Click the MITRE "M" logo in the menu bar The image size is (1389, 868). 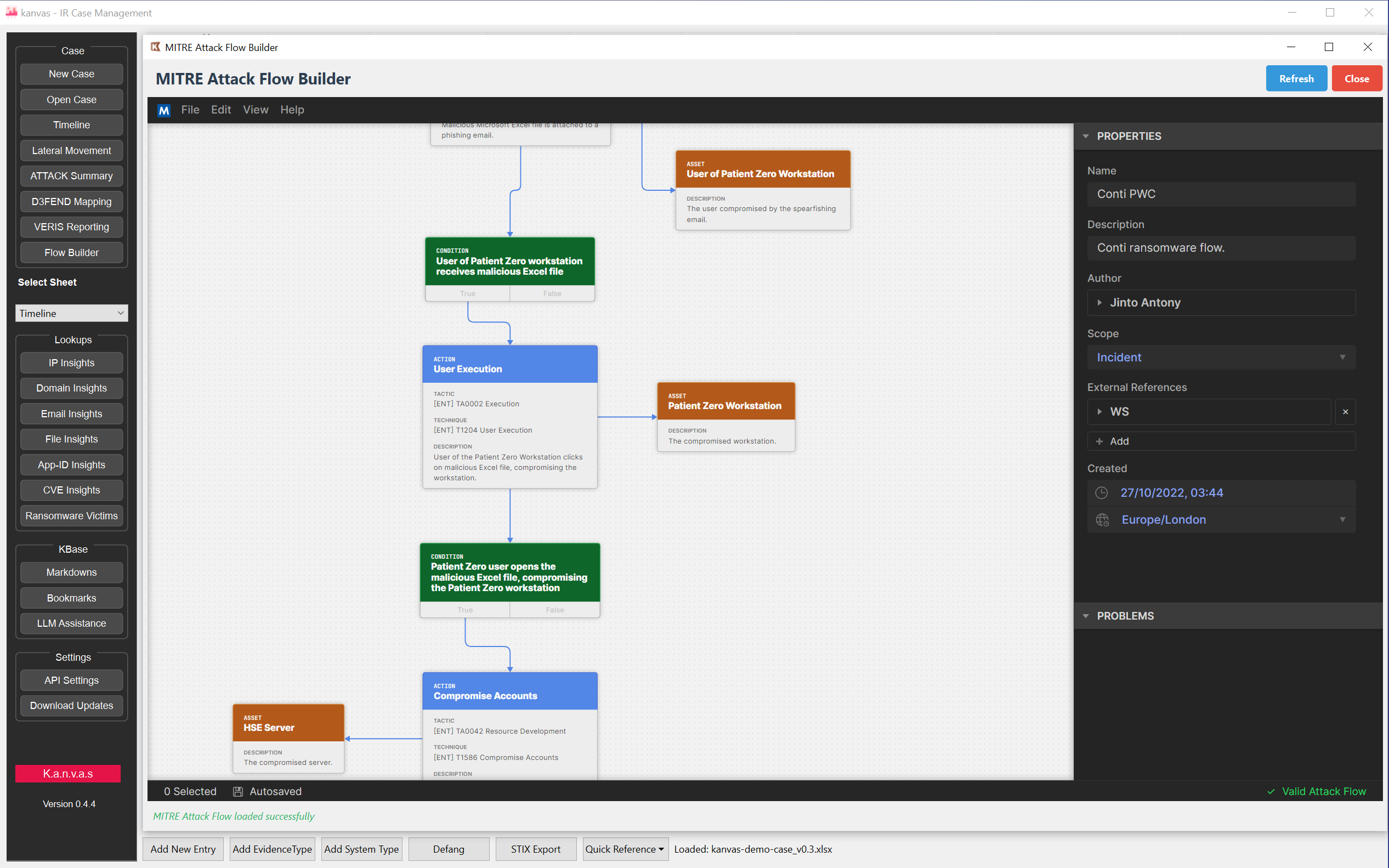(164, 110)
